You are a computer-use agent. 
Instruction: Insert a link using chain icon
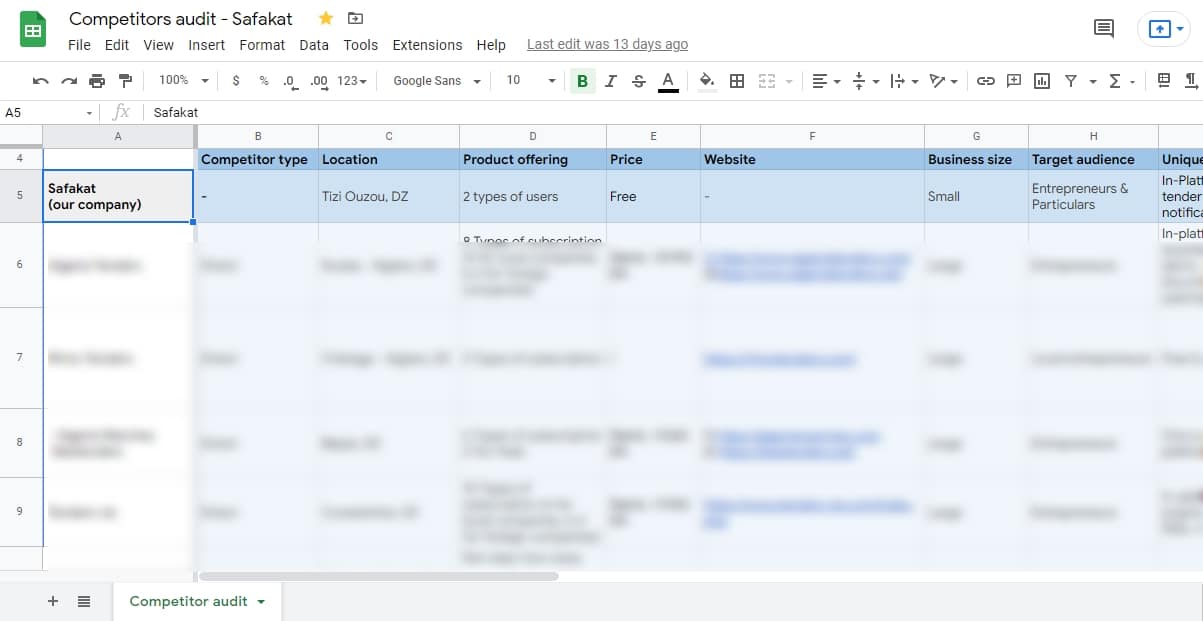(x=986, y=81)
